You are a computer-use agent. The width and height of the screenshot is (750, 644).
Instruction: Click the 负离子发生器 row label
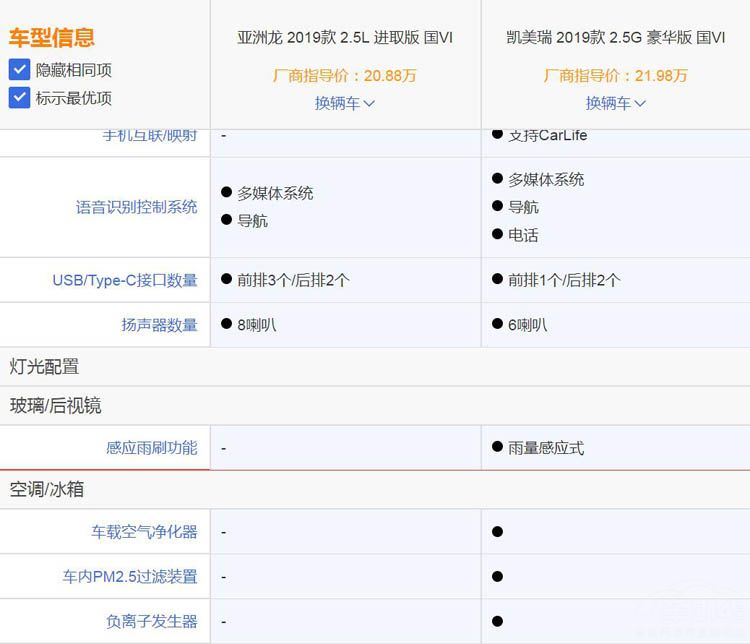(151, 621)
